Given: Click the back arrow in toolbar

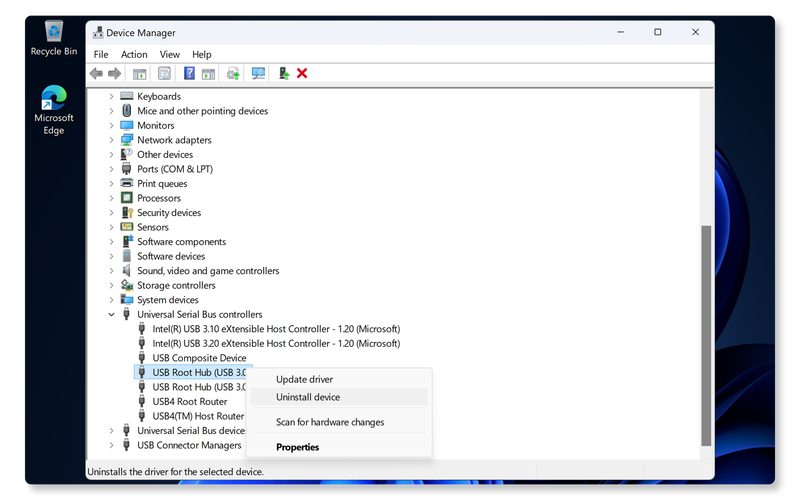Looking at the screenshot, I should click(x=96, y=73).
